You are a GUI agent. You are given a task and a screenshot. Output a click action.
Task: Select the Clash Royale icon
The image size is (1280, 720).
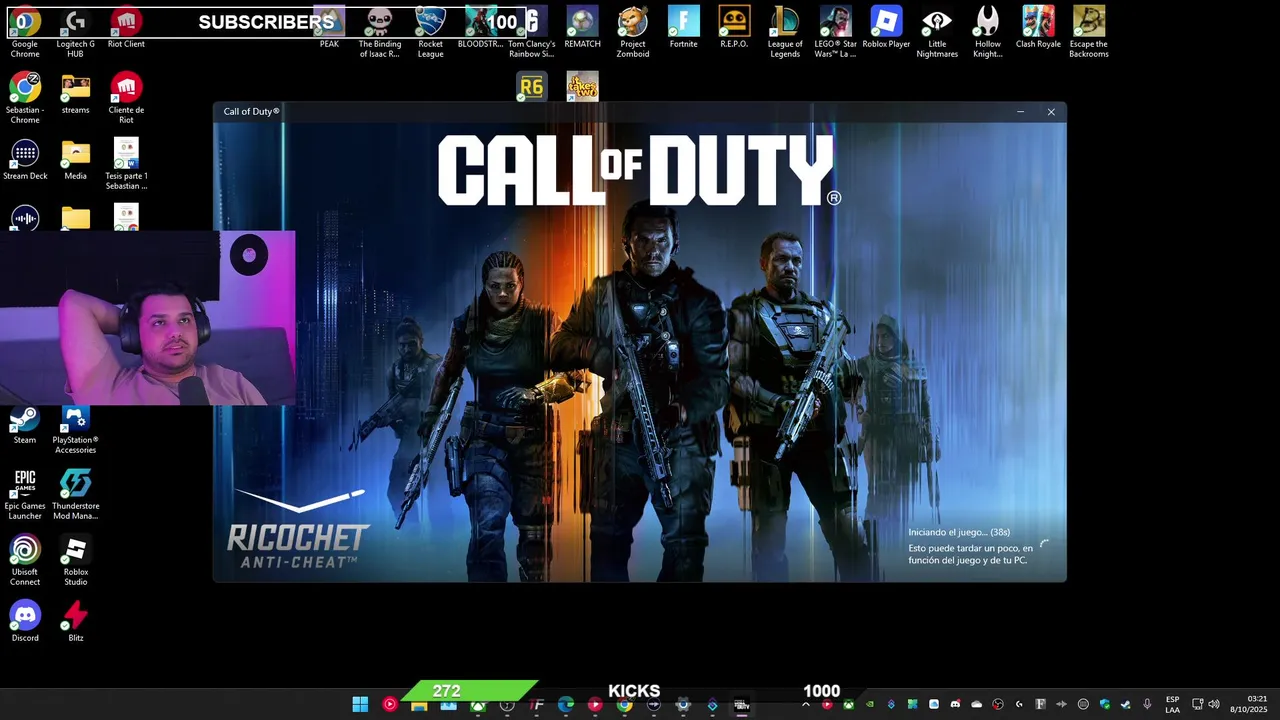pos(1038,27)
